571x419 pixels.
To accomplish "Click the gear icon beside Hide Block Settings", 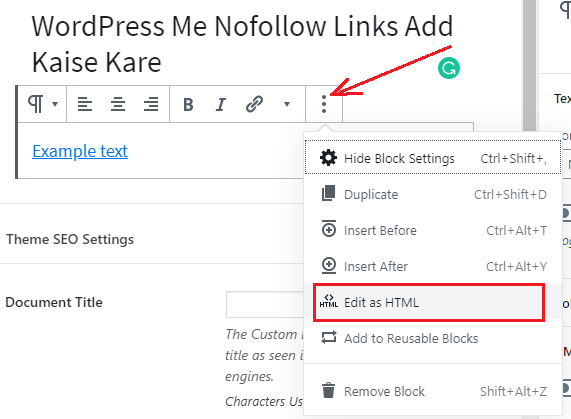I will (328, 158).
